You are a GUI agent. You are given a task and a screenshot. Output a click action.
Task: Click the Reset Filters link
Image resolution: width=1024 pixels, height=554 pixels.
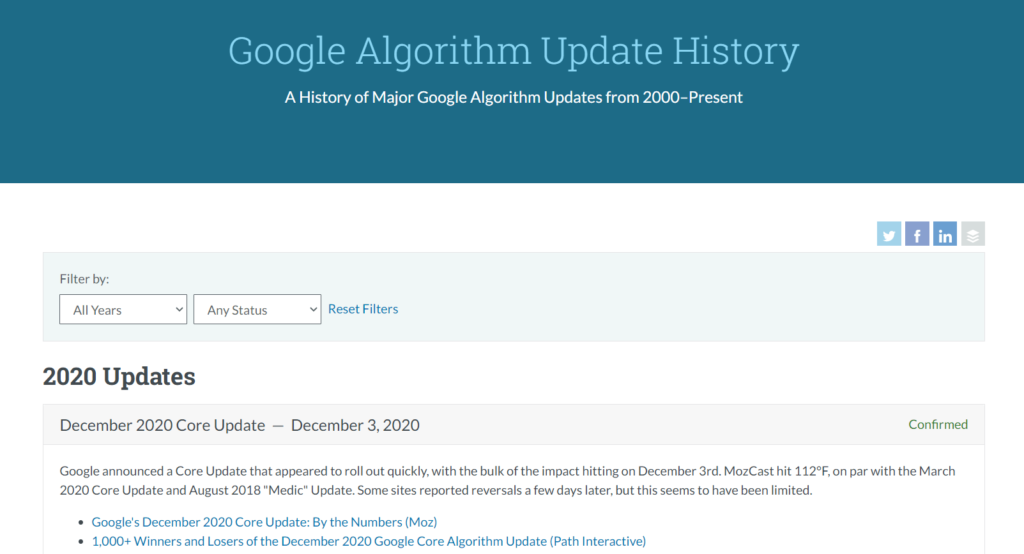click(x=363, y=309)
